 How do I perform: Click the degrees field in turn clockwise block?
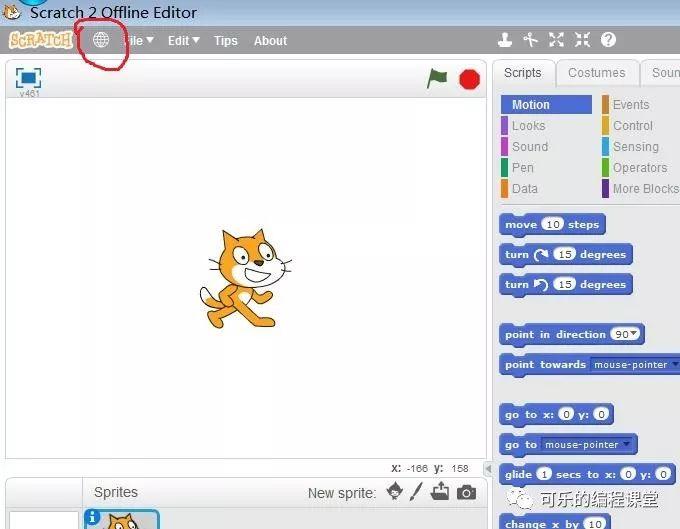[x=565, y=254]
